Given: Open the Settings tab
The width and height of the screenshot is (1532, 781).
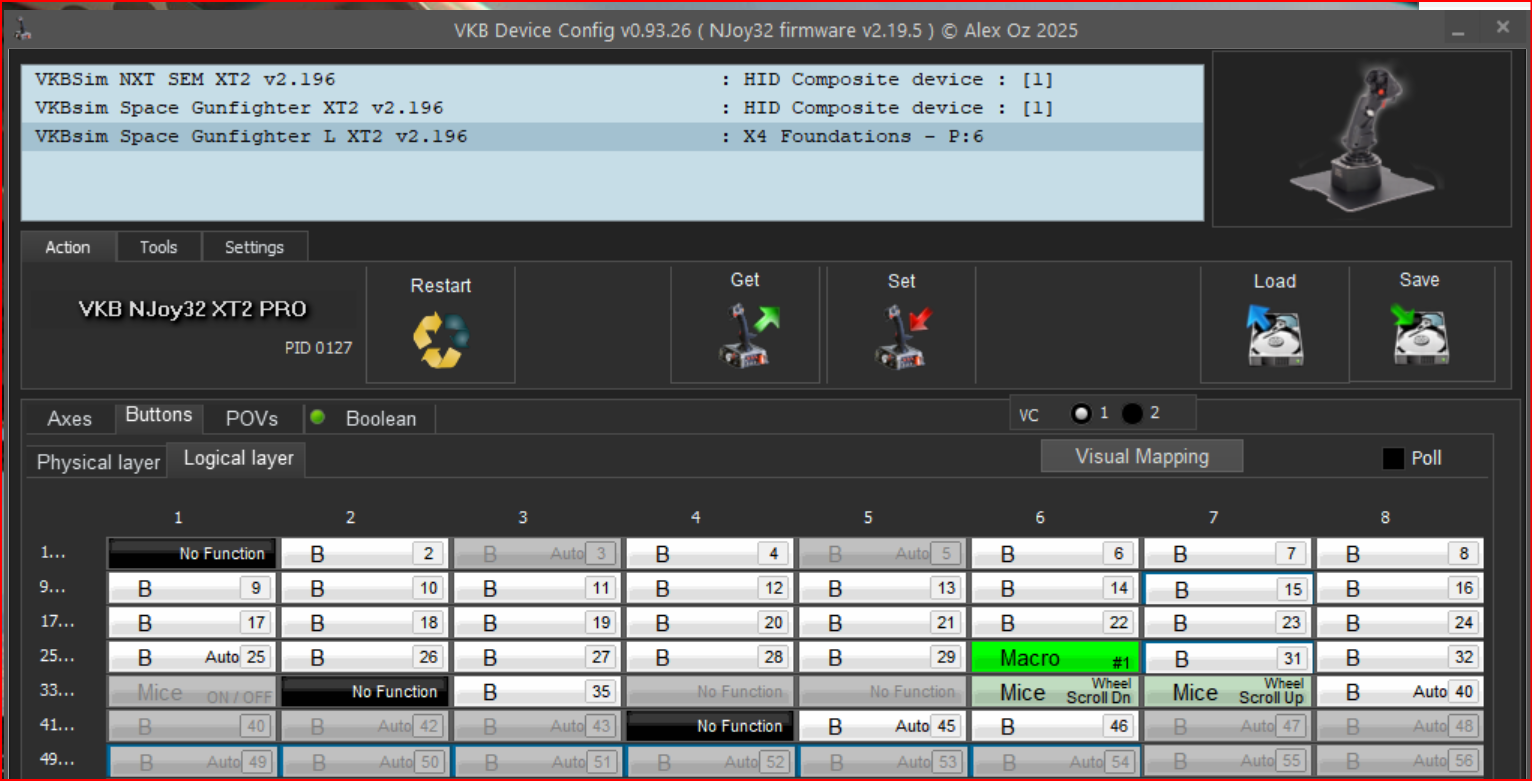Looking at the screenshot, I should point(254,247).
